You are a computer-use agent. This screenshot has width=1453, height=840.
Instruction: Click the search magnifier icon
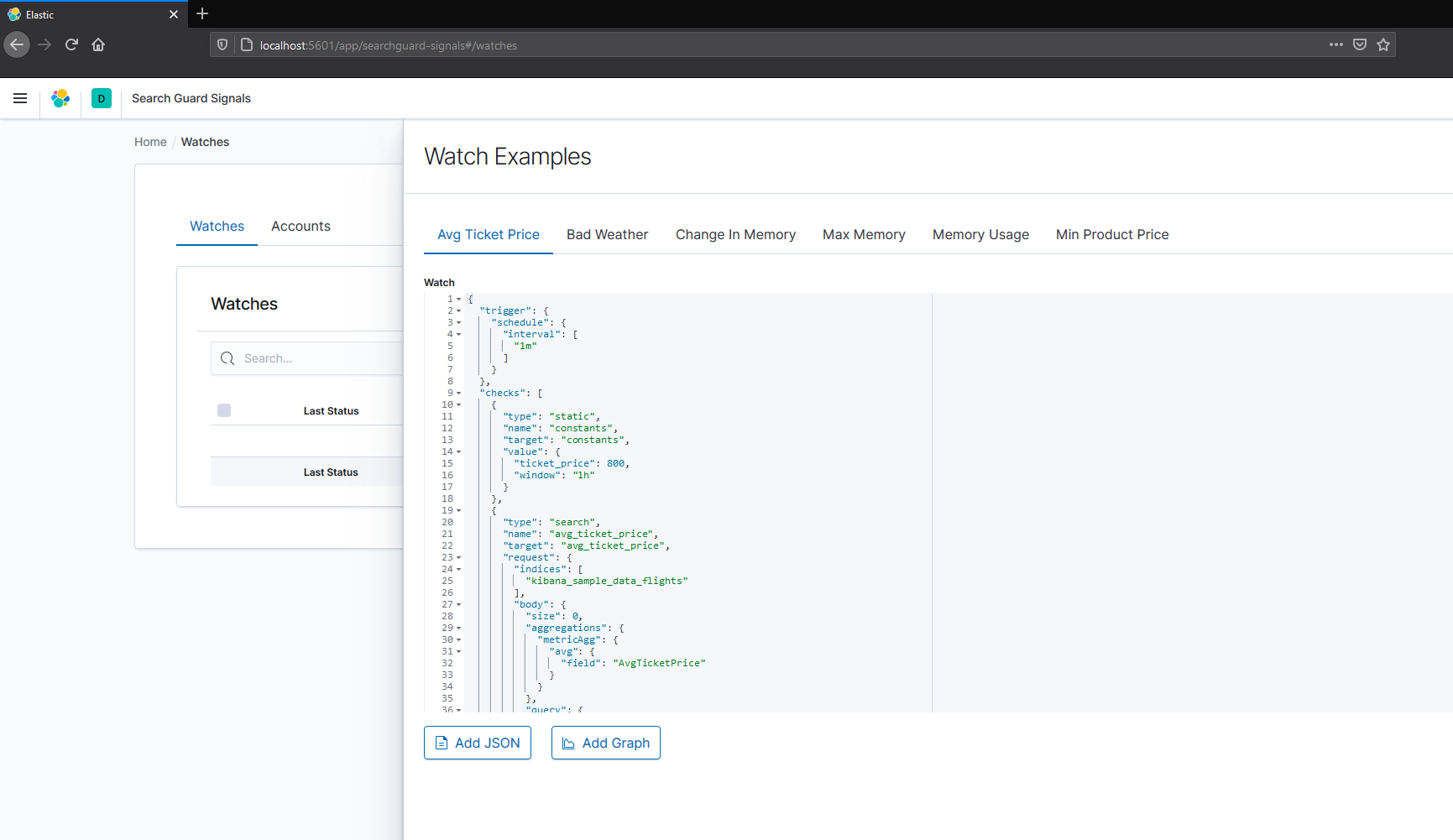click(x=227, y=358)
